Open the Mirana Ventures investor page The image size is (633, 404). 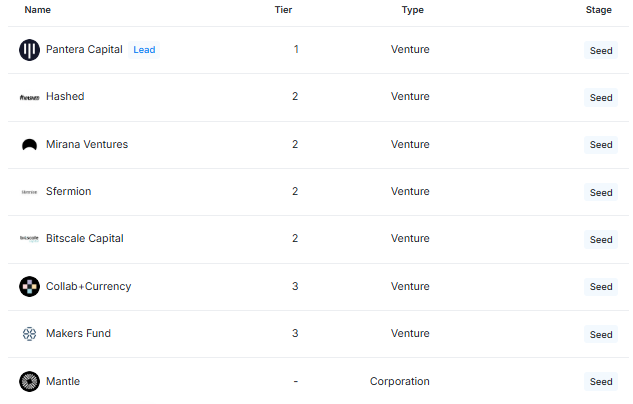pyautogui.click(x=87, y=144)
